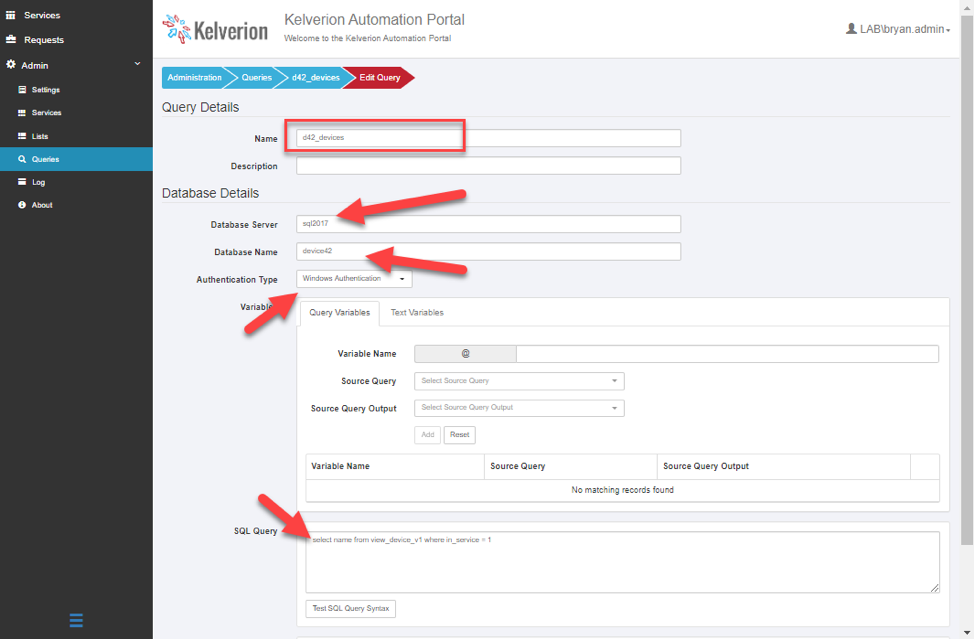The height and width of the screenshot is (639, 974).
Task: Select the Query Variables tab
Action: [x=339, y=313]
